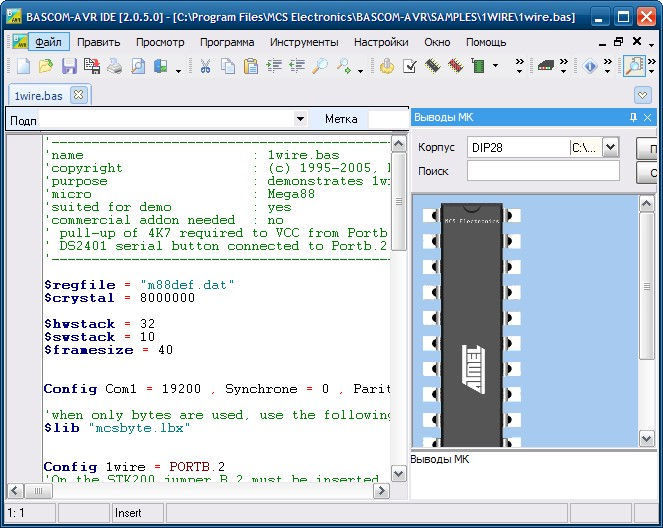Expand the Подп subroutine combo box

click(300, 119)
